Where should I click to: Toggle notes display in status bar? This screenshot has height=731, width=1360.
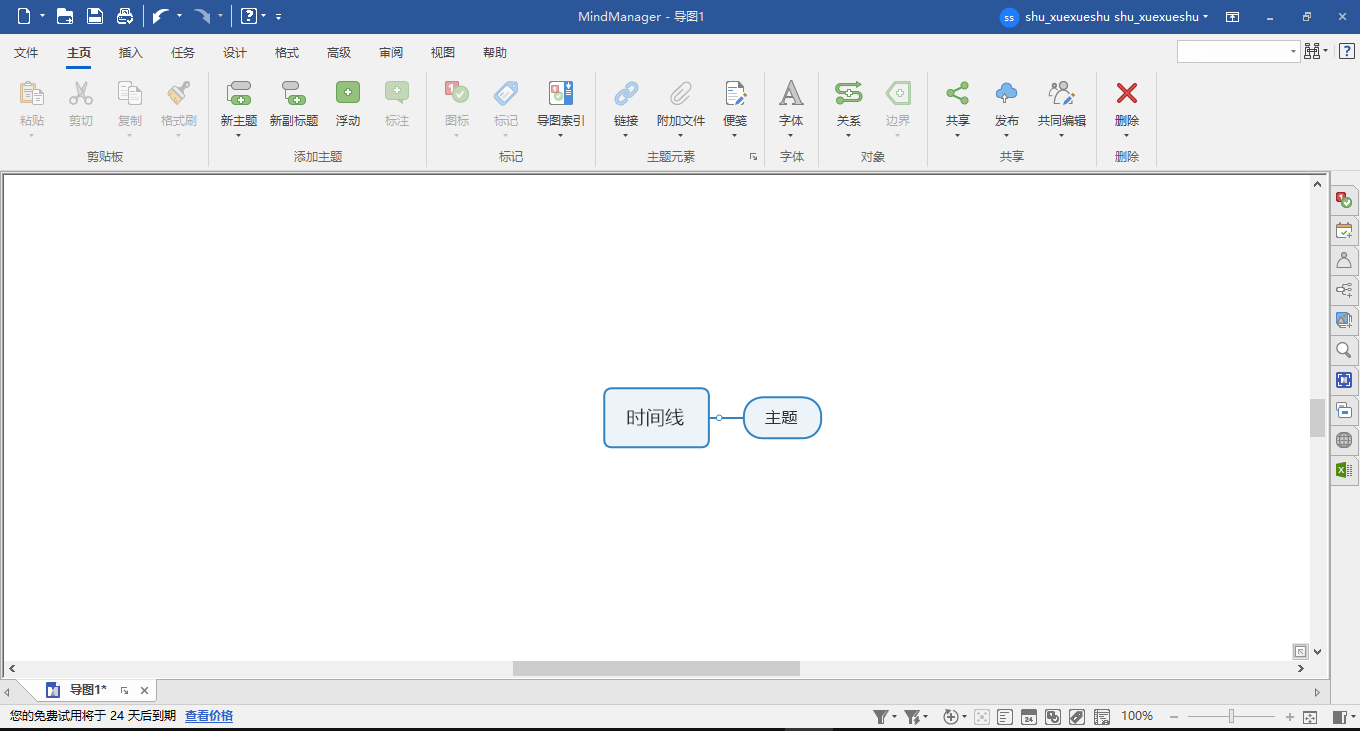point(1005,717)
